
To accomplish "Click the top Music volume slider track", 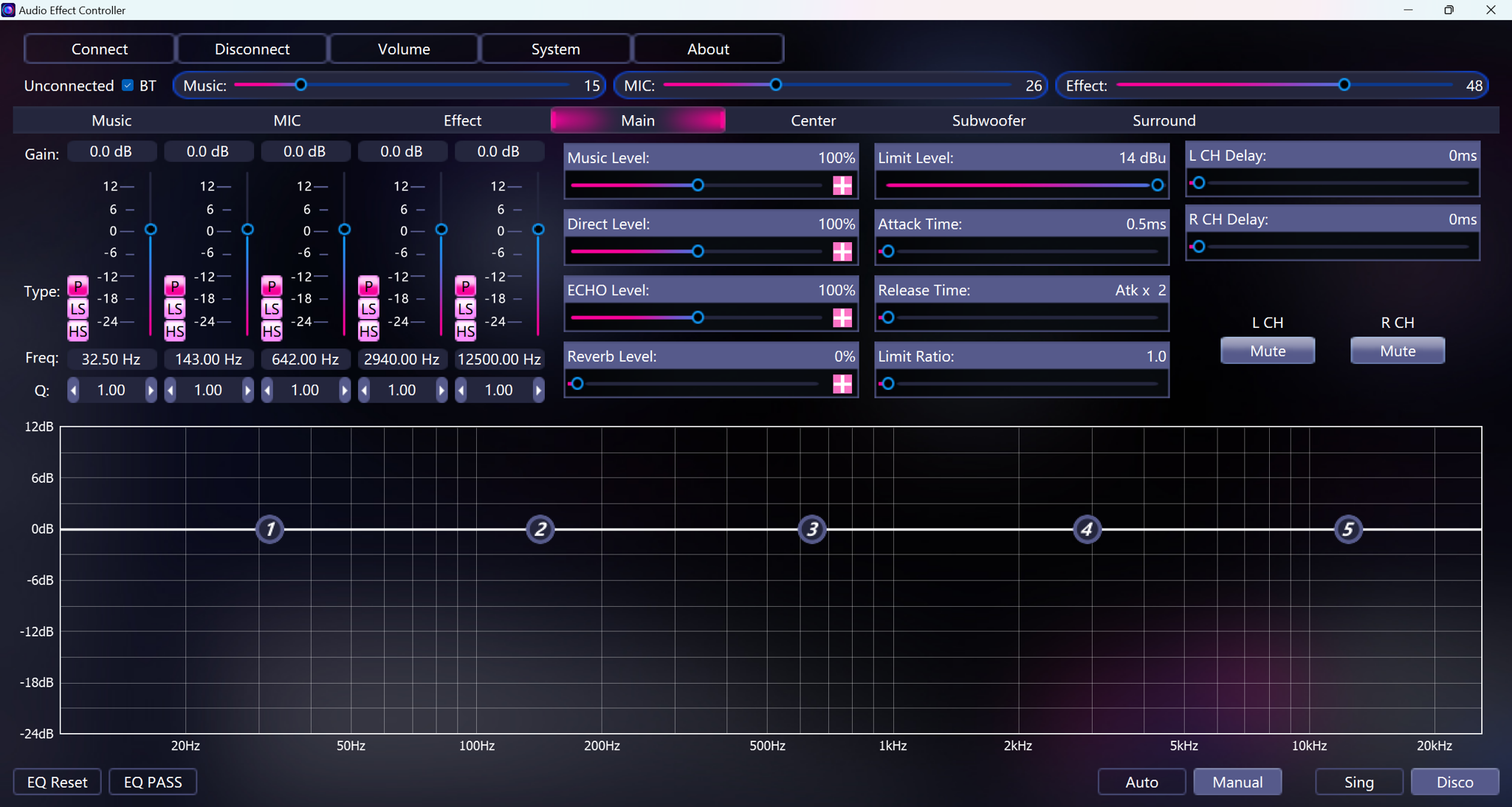I will coord(402,85).
